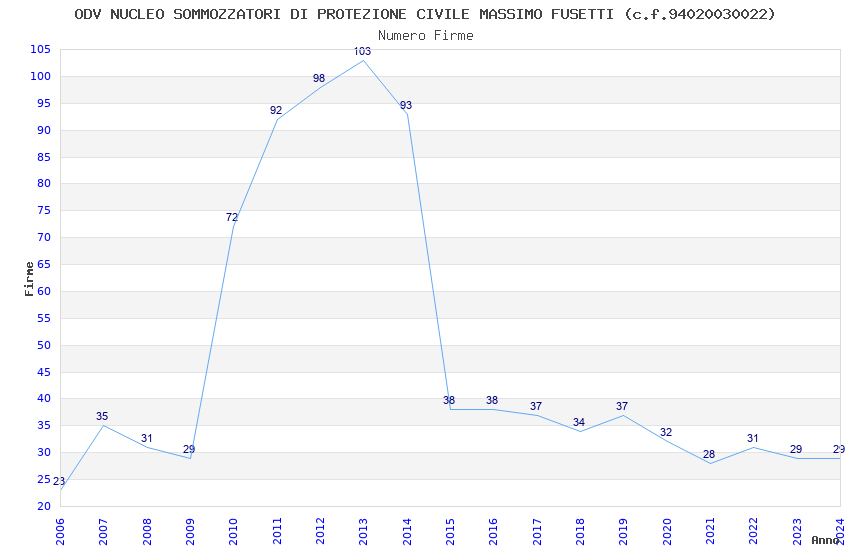Select the 'Numero Firme' subtitle
Viewport: 850px width, 550px height.
(426, 35)
